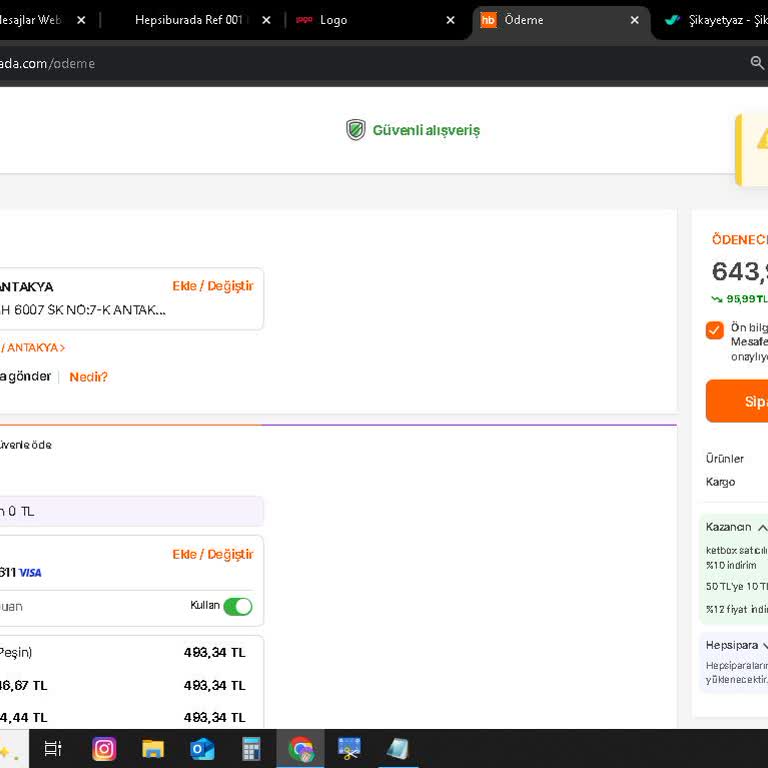
Task: Toggle the Kullan points switch off
Action: 237,606
